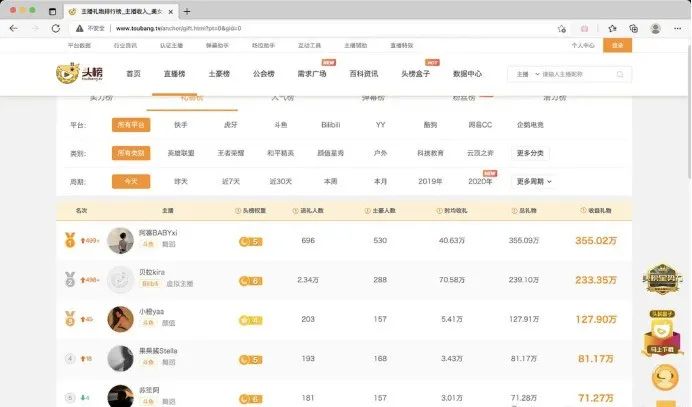Select the 王者荣耀 category filter

(233, 153)
